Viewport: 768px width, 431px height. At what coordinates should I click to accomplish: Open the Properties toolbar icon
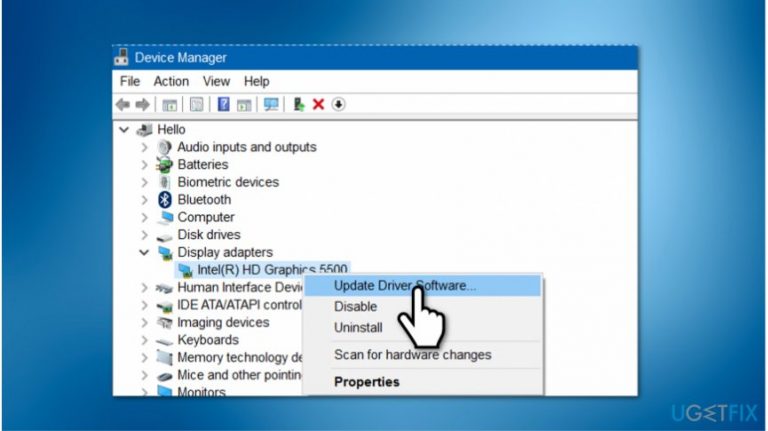coord(196,104)
